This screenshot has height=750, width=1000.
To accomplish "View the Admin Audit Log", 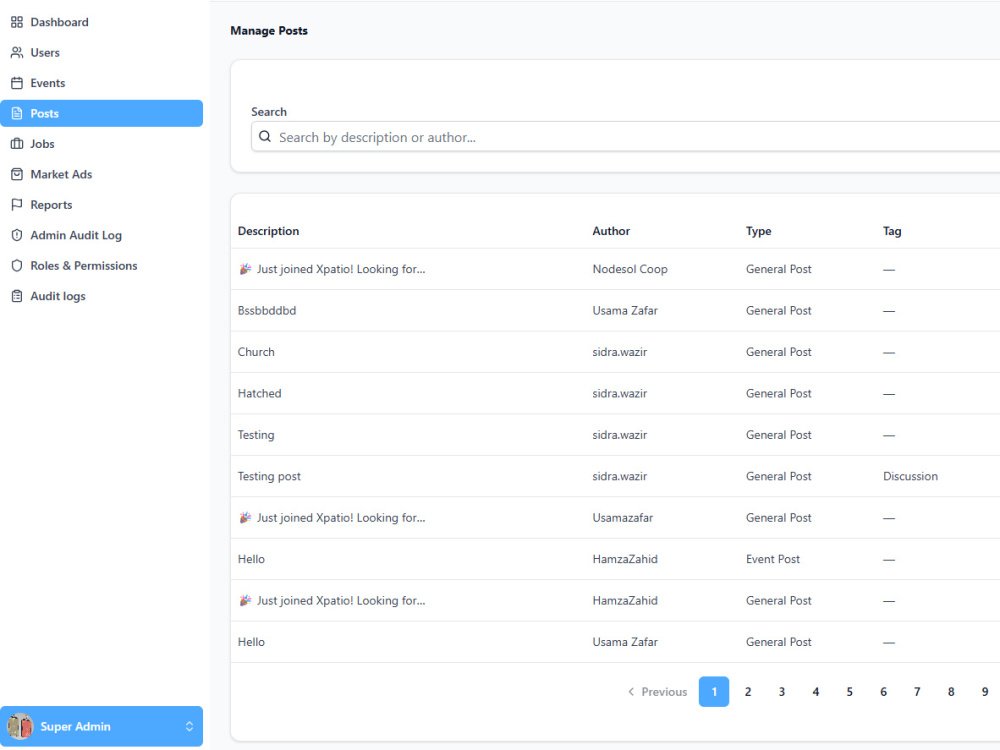I will pos(101,235).
